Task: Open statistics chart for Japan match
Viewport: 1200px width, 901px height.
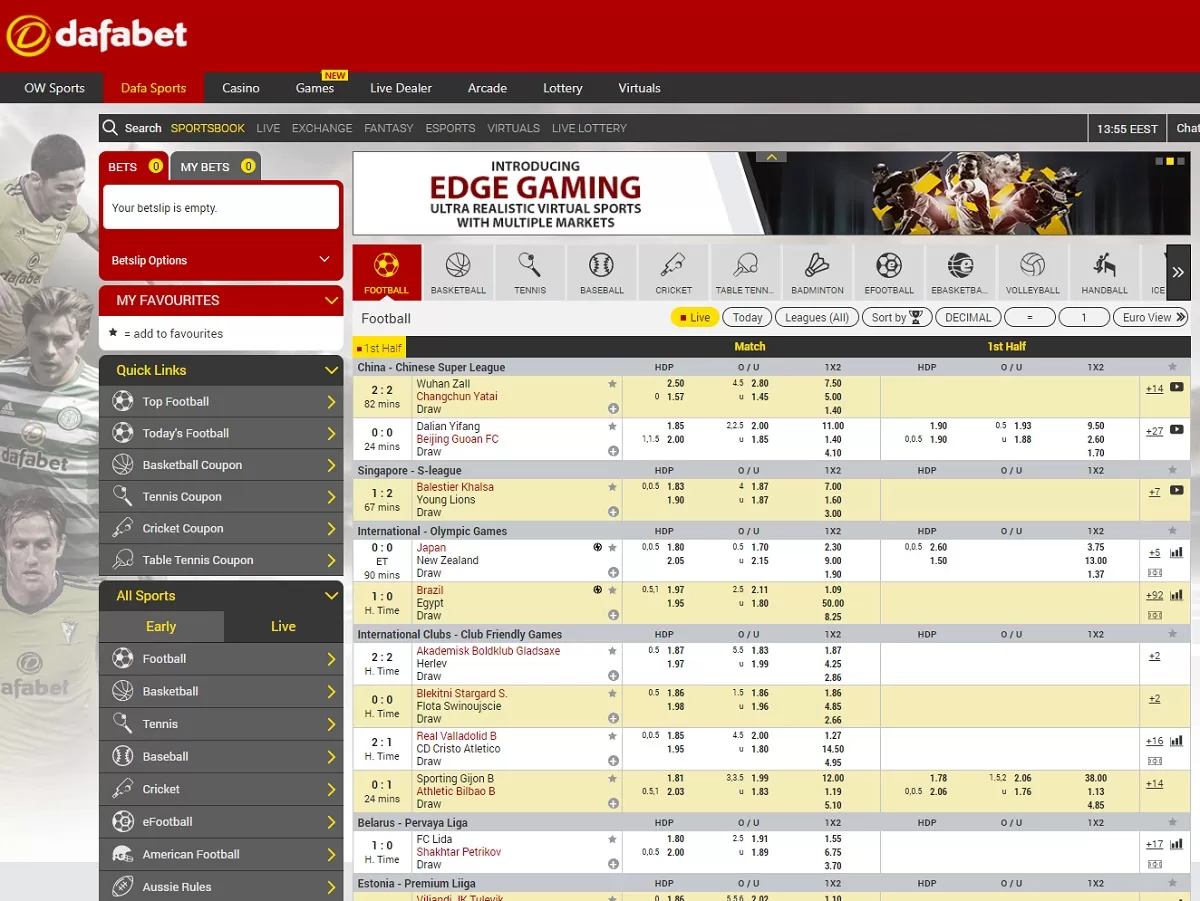Action: point(1176,552)
